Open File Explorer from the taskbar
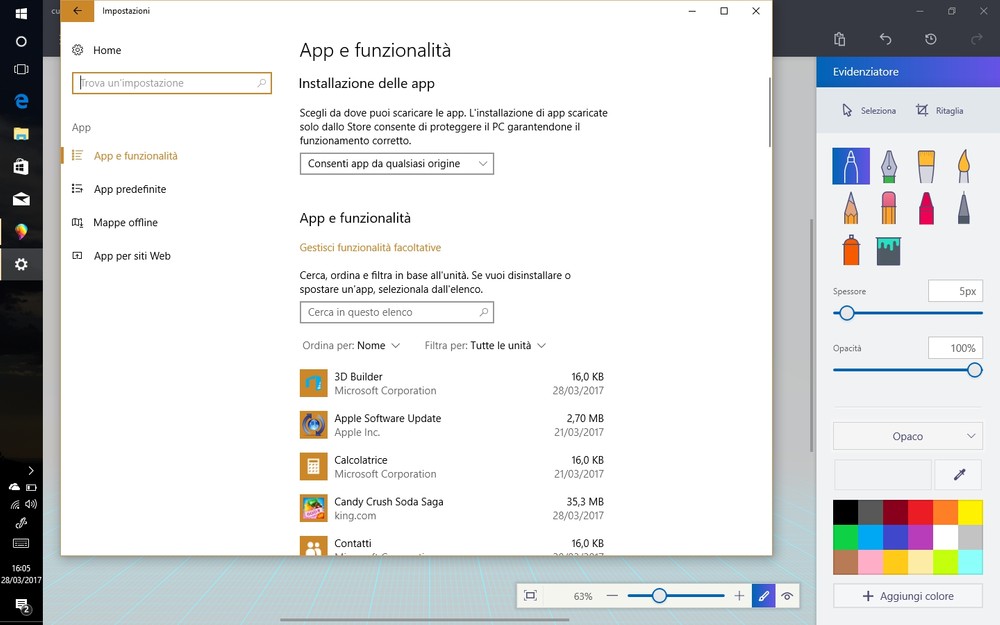This screenshot has height=625, width=1000. [x=21, y=133]
